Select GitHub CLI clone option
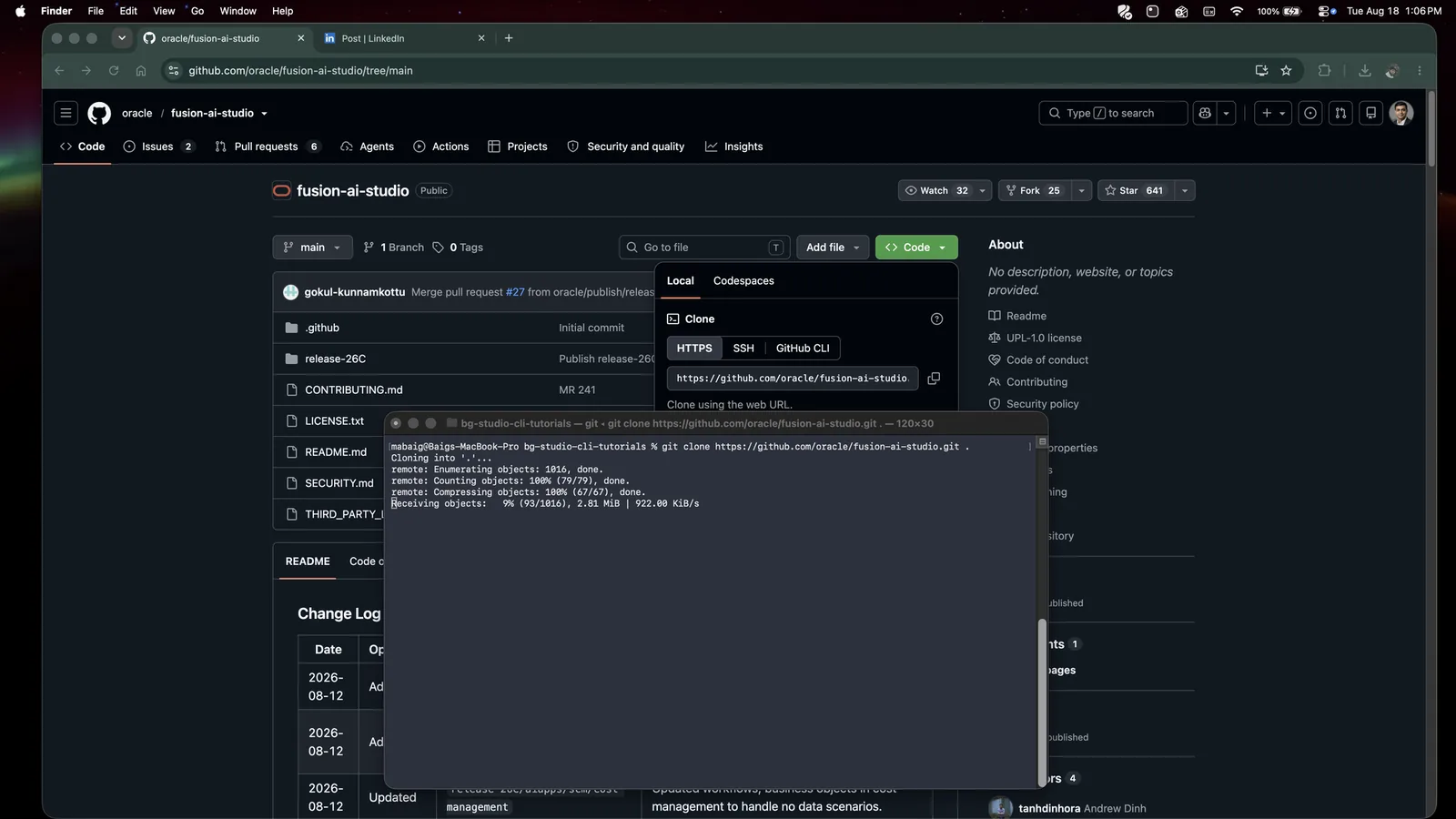Screen dimensions: 1456x819 (803, 349)
